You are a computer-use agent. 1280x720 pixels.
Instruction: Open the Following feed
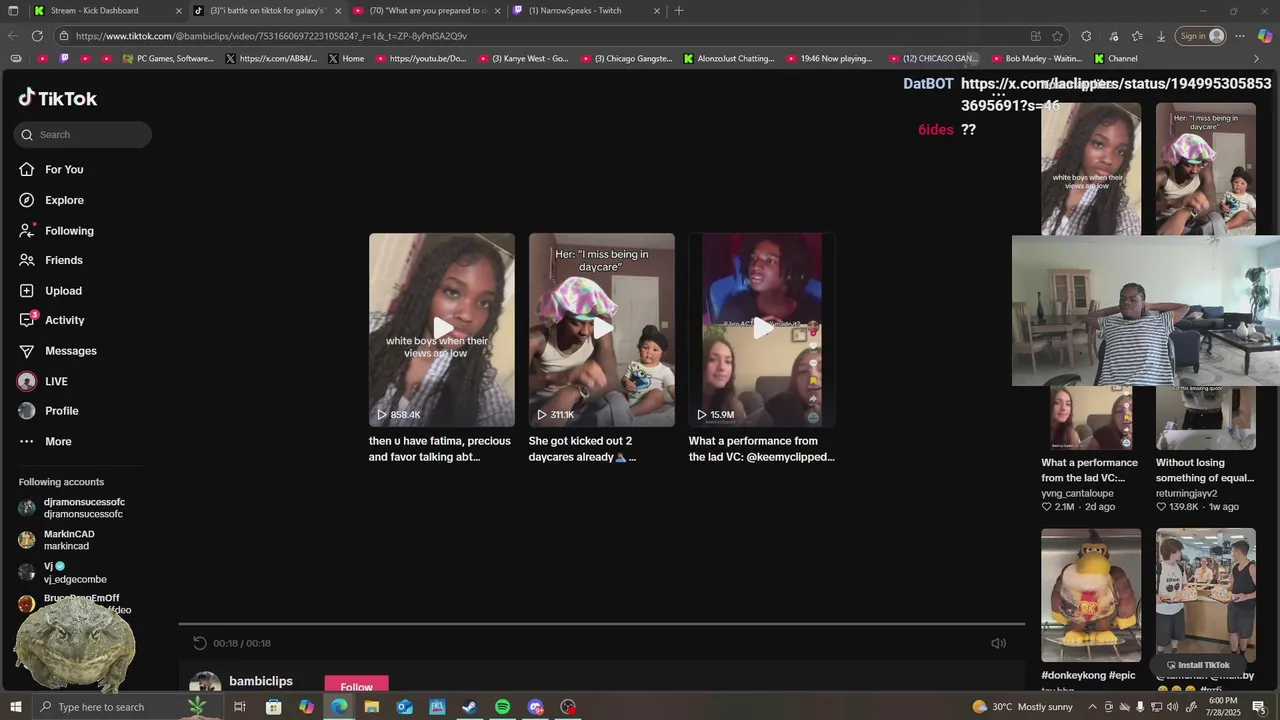tap(69, 231)
